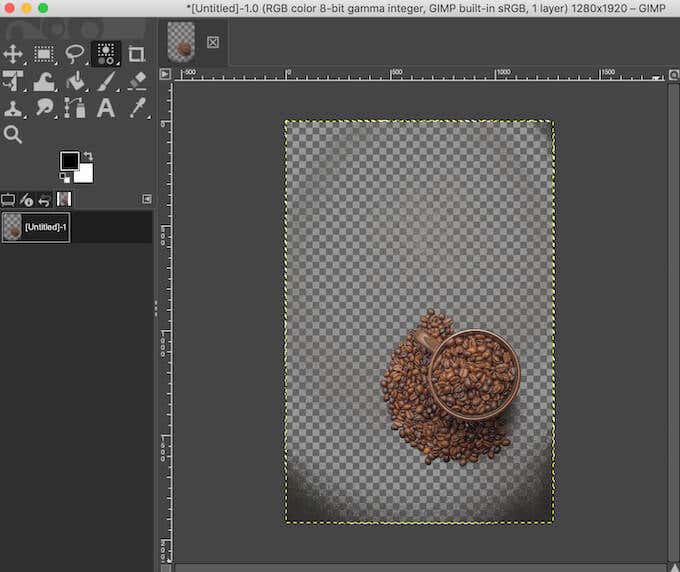Select the Eraser tool
Image resolution: width=680 pixels, height=572 pixels.
136,80
